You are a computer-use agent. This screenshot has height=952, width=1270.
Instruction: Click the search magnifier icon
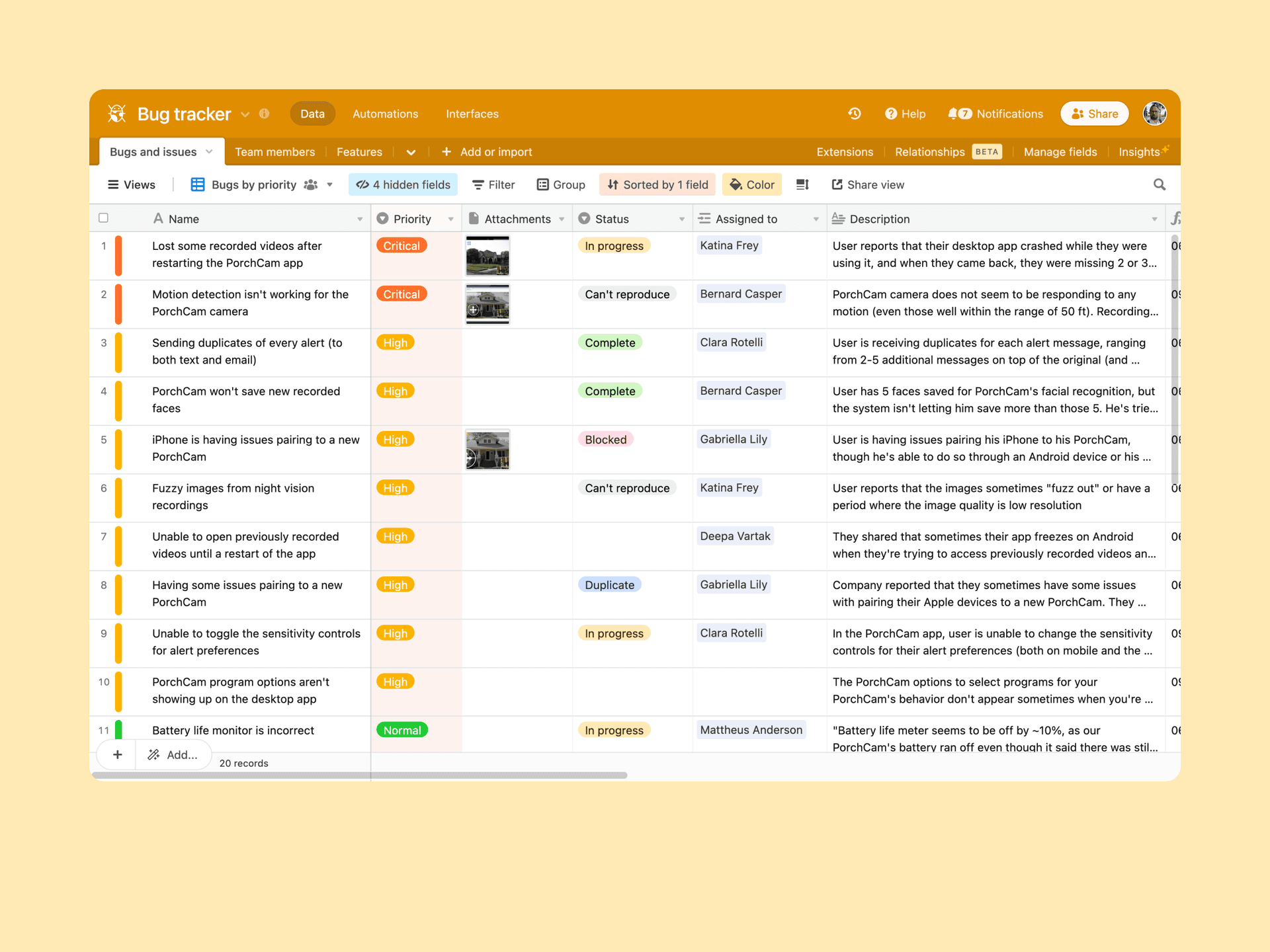click(1160, 184)
